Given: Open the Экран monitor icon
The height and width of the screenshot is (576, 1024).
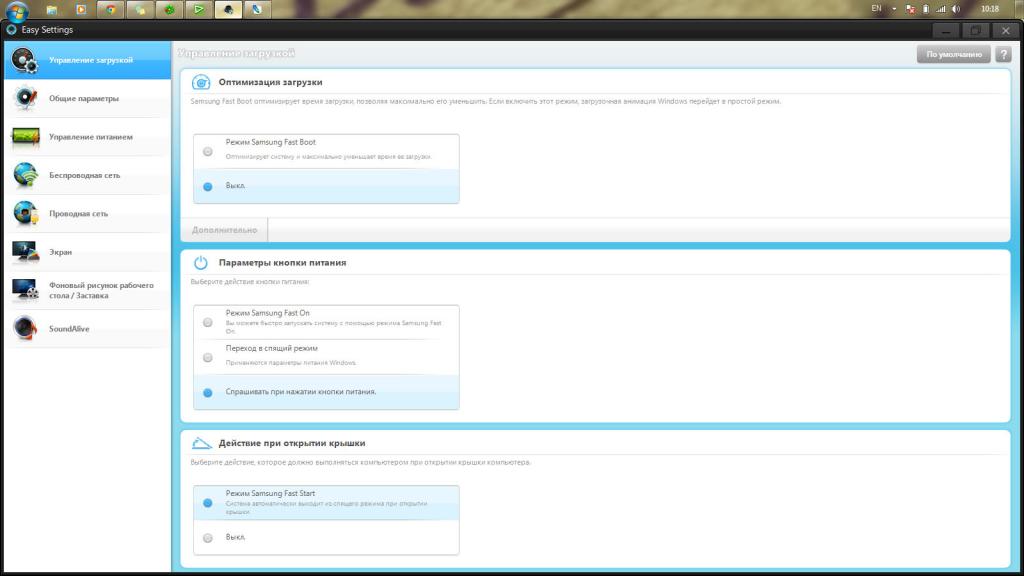Looking at the screenshot, I should tap(25, 251).
